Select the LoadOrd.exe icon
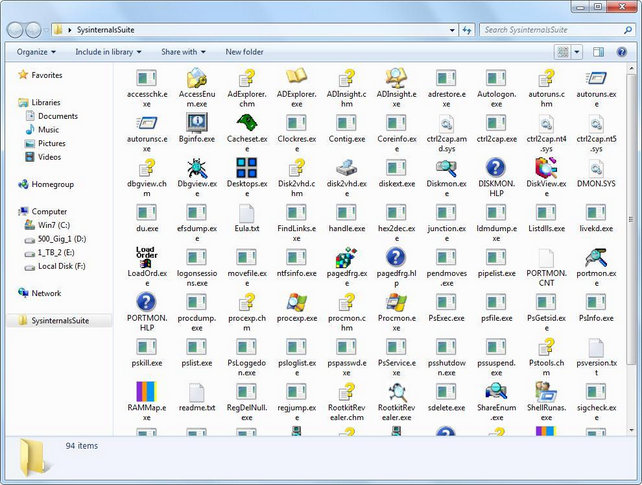The width and height of the screenshot is (642, 485). click(x=147, y=257)
